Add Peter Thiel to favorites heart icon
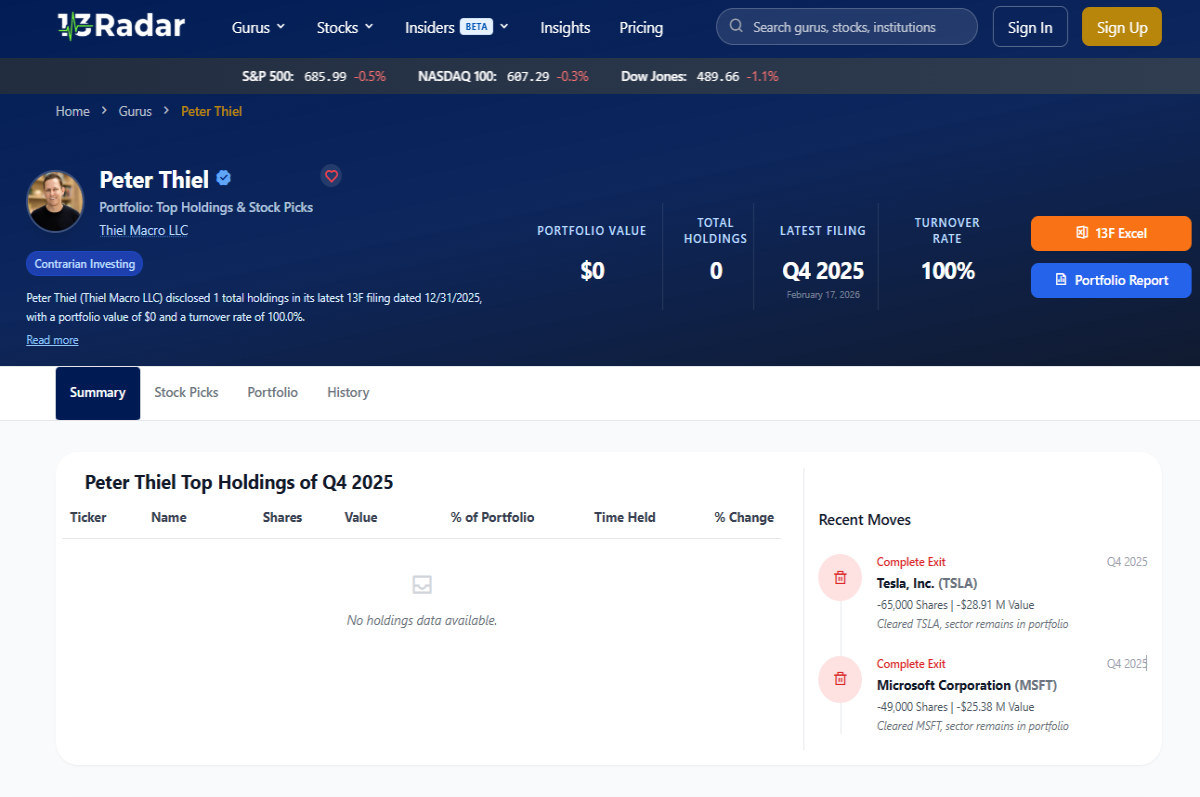The image size is (1200, 797). tap(332, 176)
